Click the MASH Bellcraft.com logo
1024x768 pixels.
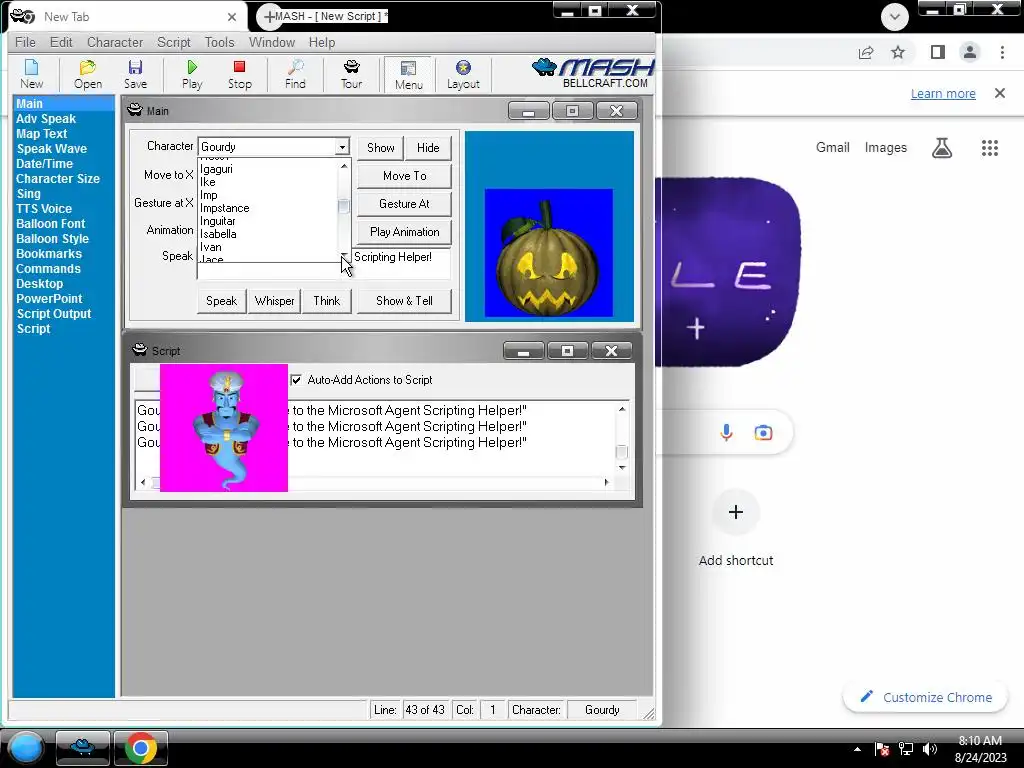[593, 73]
